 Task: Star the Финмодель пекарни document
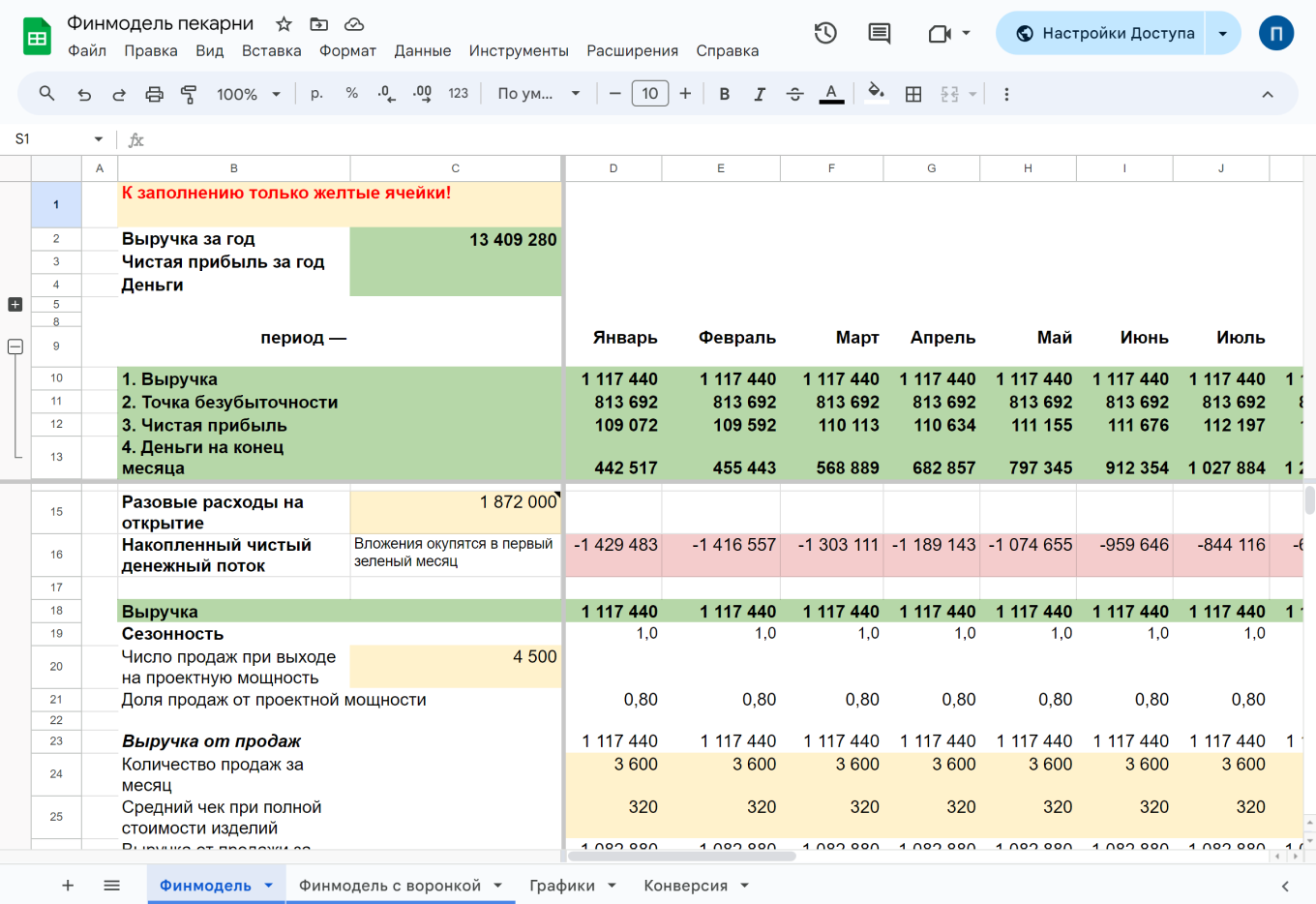coord(284,24)
